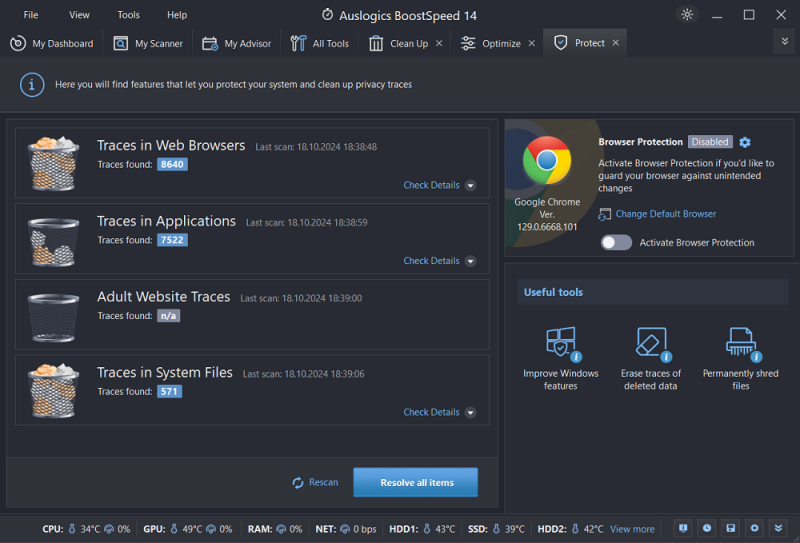
Task: Click Traces in Web Browsers heading
Action: 171,145
